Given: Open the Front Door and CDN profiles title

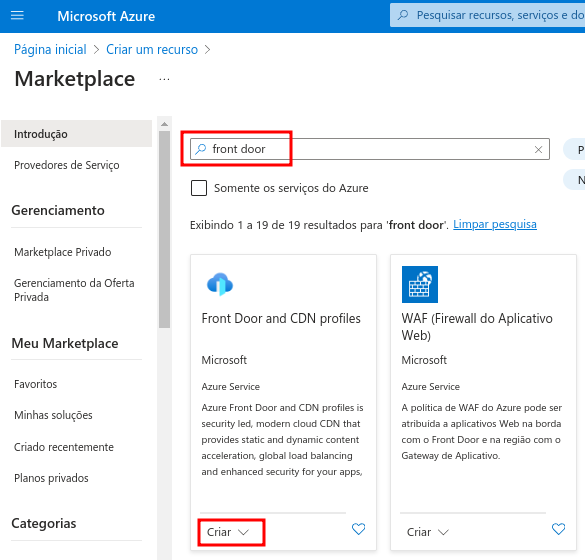Looking at the screenshot, I should [281, 318].
